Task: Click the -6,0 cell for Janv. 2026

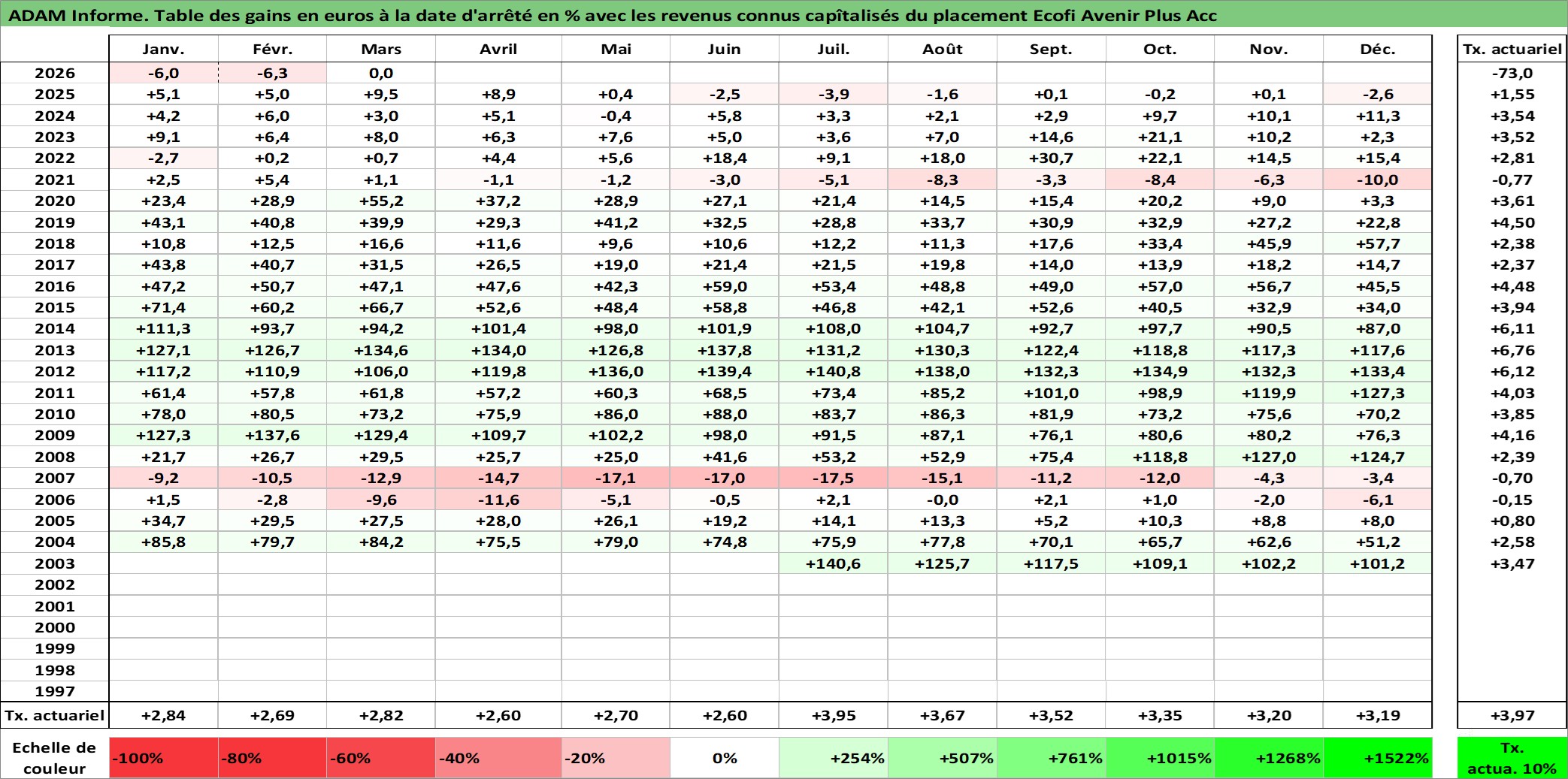Action: click(164, 73)
